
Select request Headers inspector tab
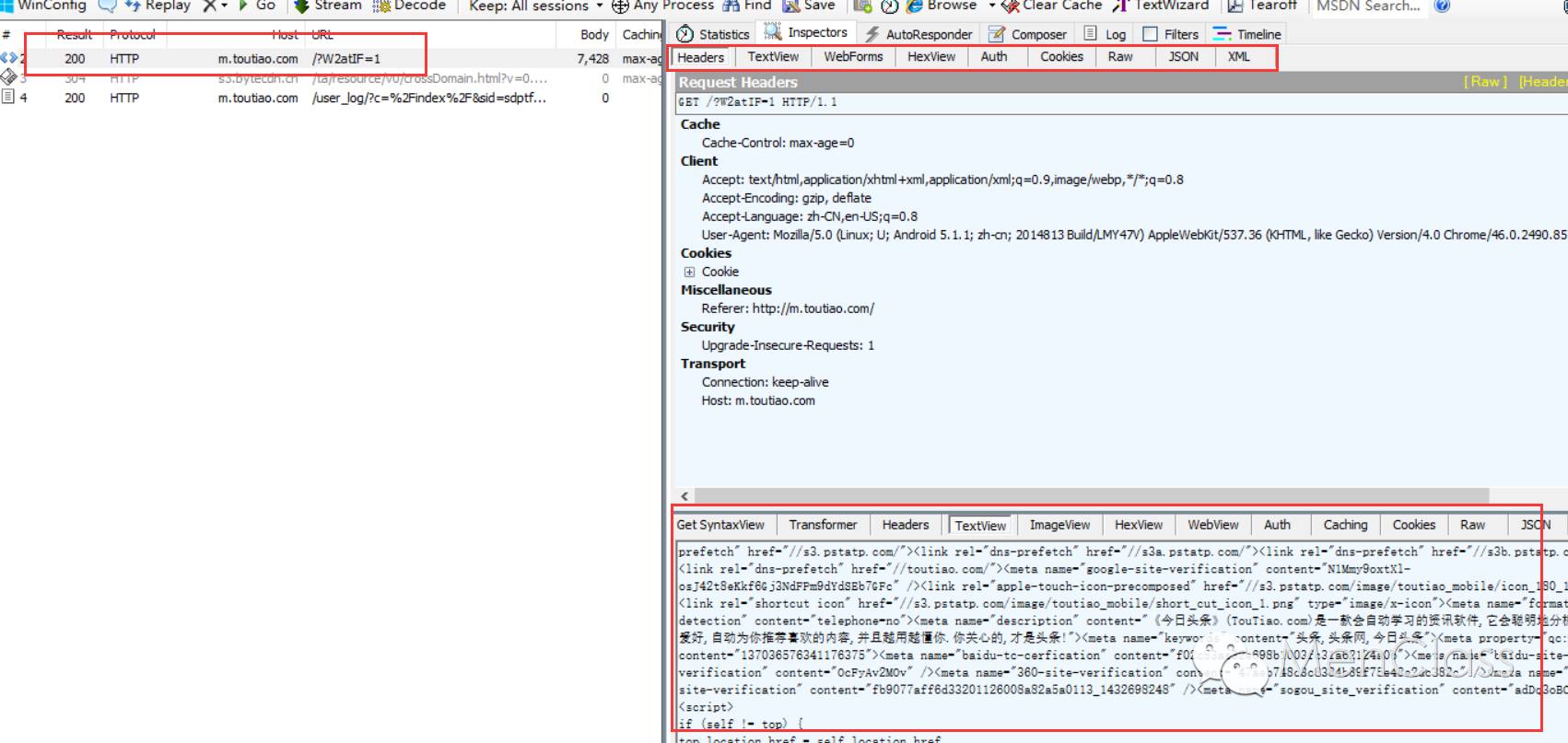pos(701,57)
